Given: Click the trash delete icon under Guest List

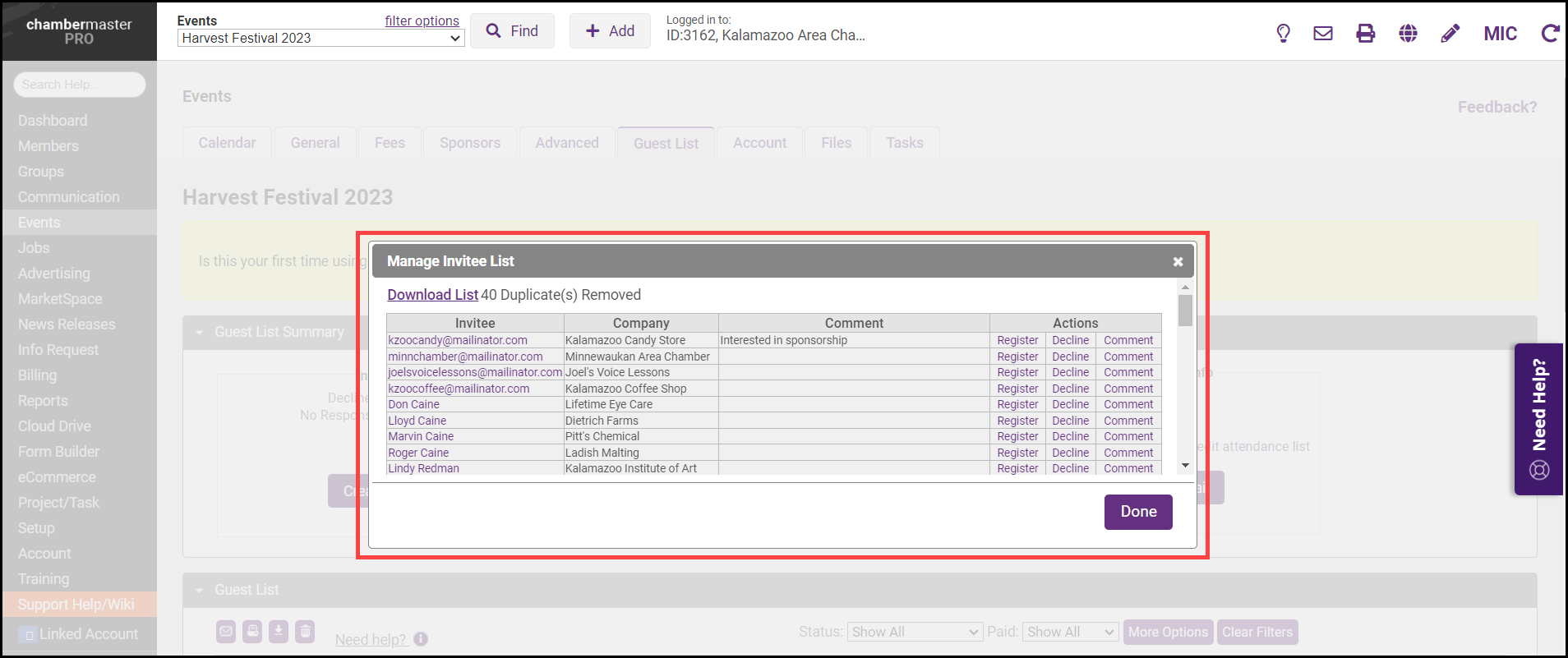Looking at the screenshot, I should [x=305, y=631].
